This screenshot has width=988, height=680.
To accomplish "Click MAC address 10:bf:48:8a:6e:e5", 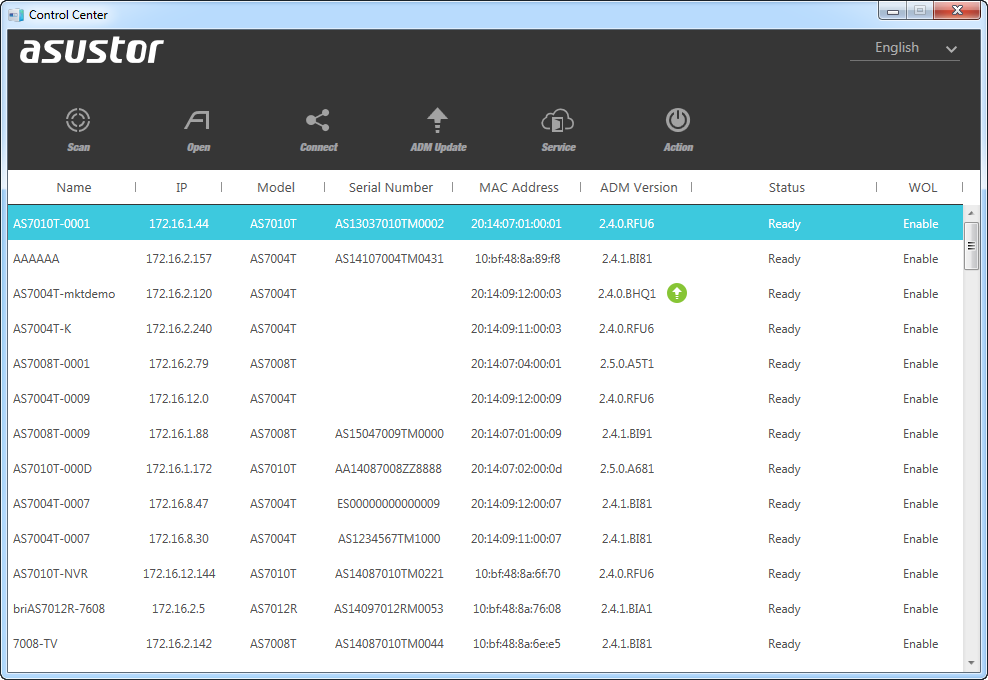I will click(x=517, y=643).
